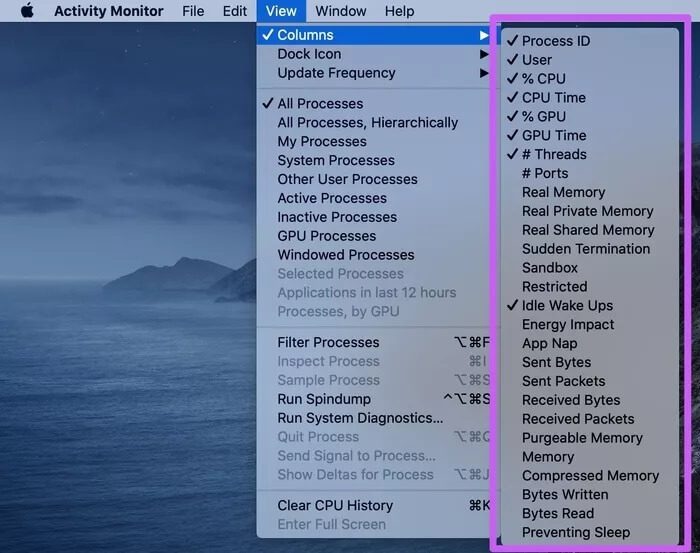The height and width of the screenshot is (553, 700).
Task: Choose GPU Processes filter
Action: [326, 236]
